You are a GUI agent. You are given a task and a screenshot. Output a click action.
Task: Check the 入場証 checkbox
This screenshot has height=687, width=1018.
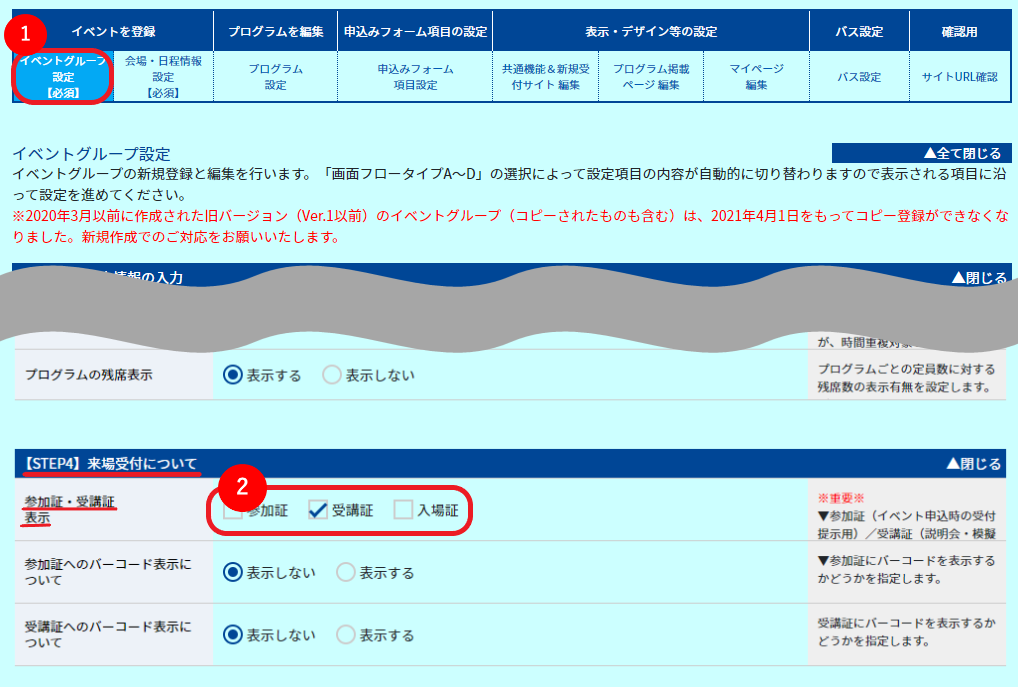click(x=403, y=510)
